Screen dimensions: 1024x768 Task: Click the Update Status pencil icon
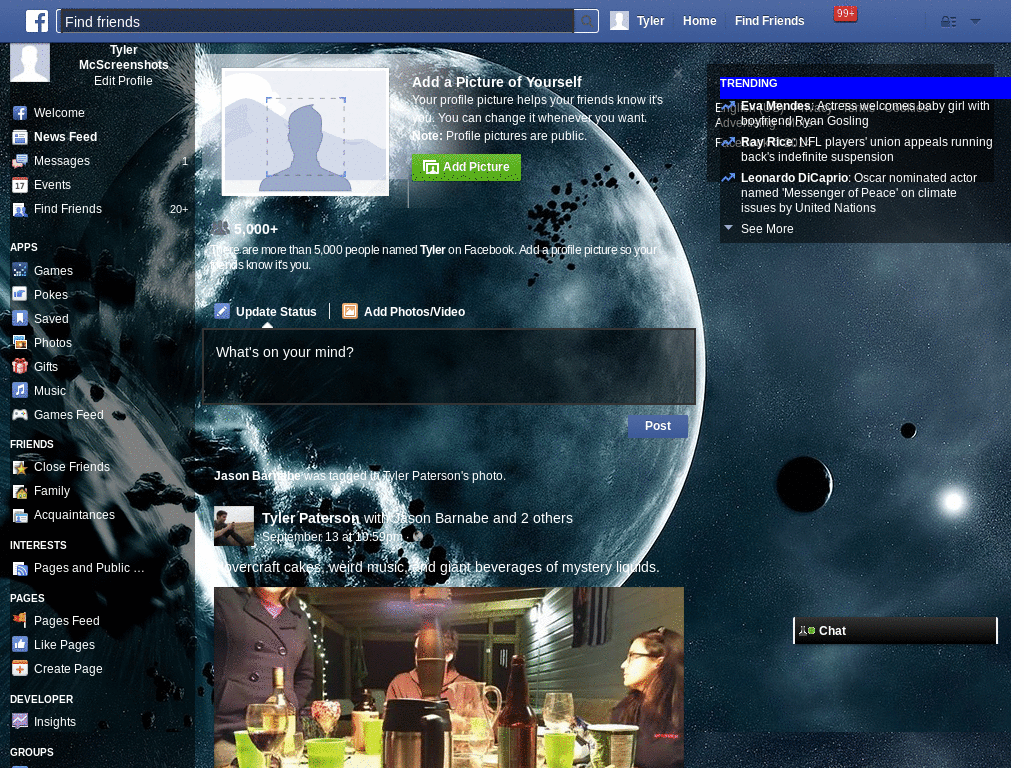pos(222,312)
